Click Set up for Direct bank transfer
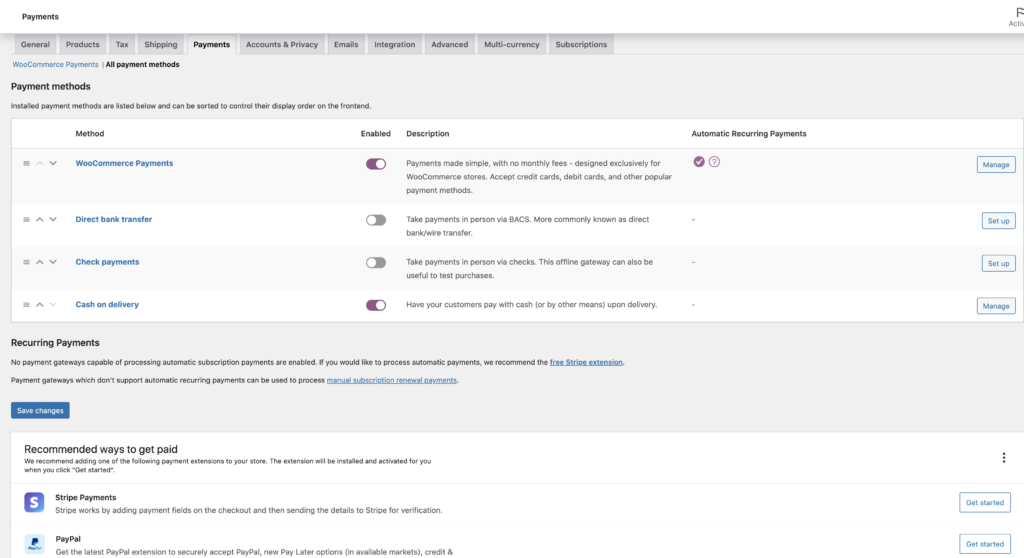1024x558 pixels. [x=999, y=221]
